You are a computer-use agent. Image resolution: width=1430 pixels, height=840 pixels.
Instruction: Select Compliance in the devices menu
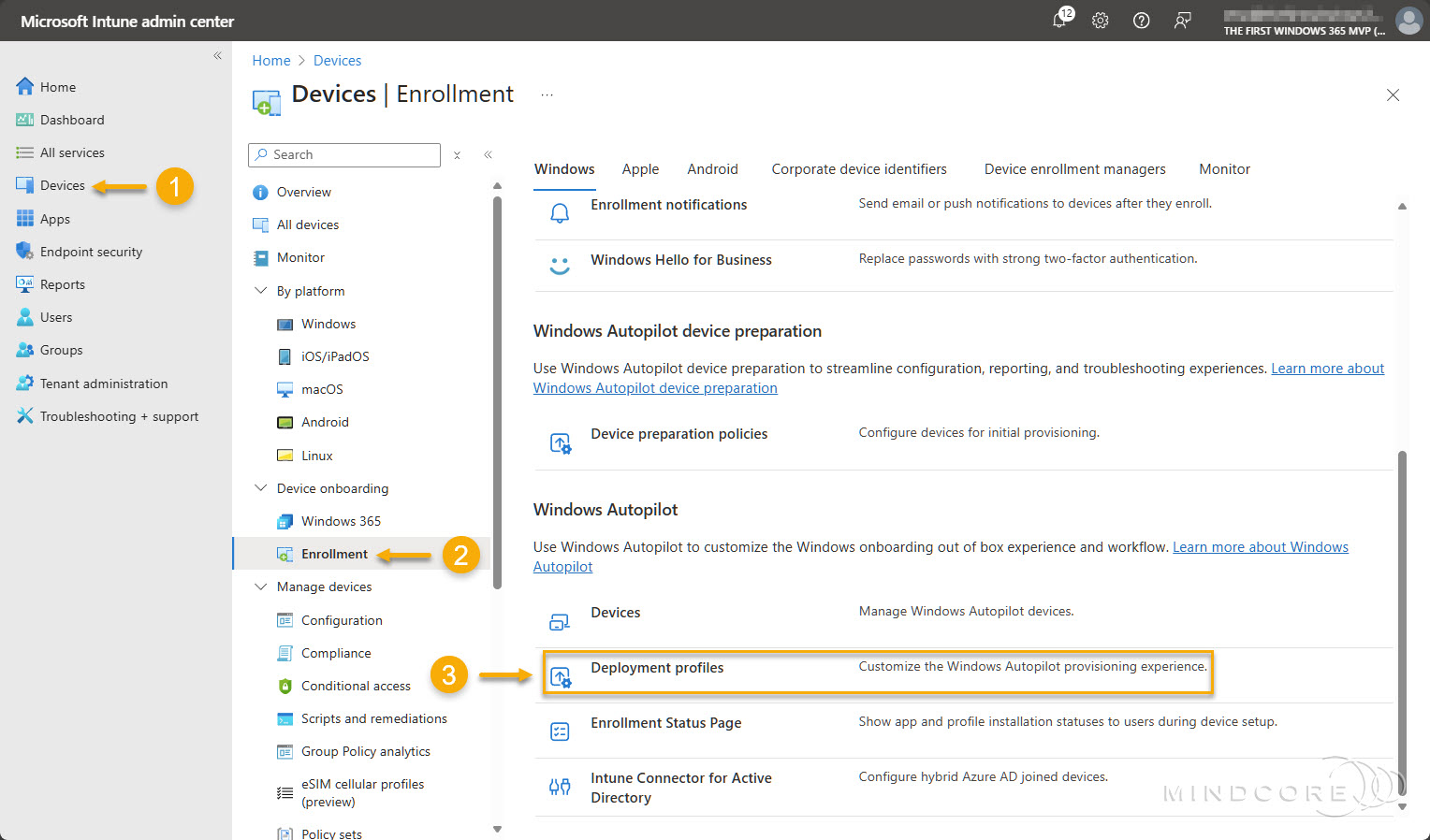tap(336, 653)
